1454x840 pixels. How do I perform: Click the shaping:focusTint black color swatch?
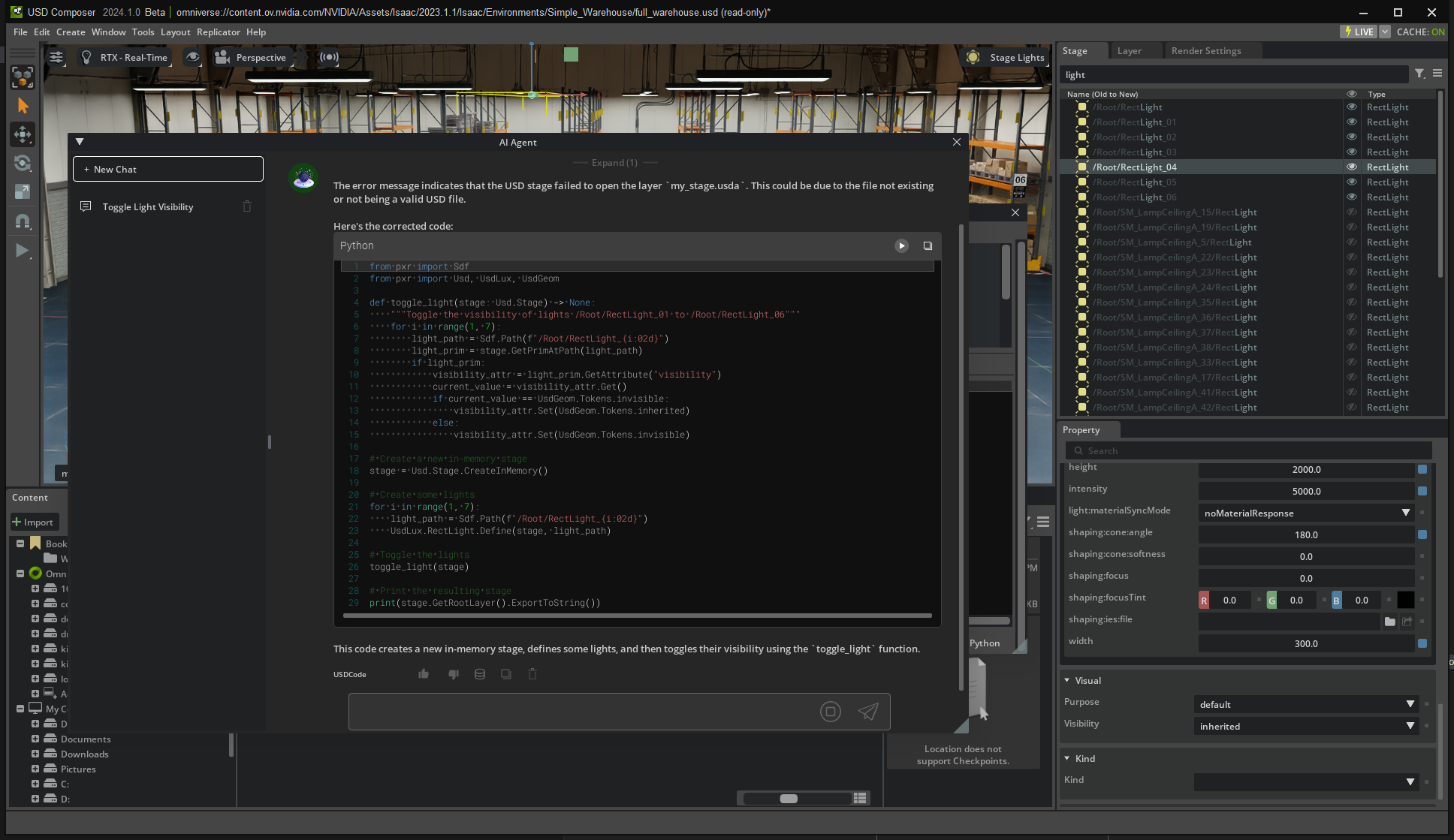point(1406,600)
